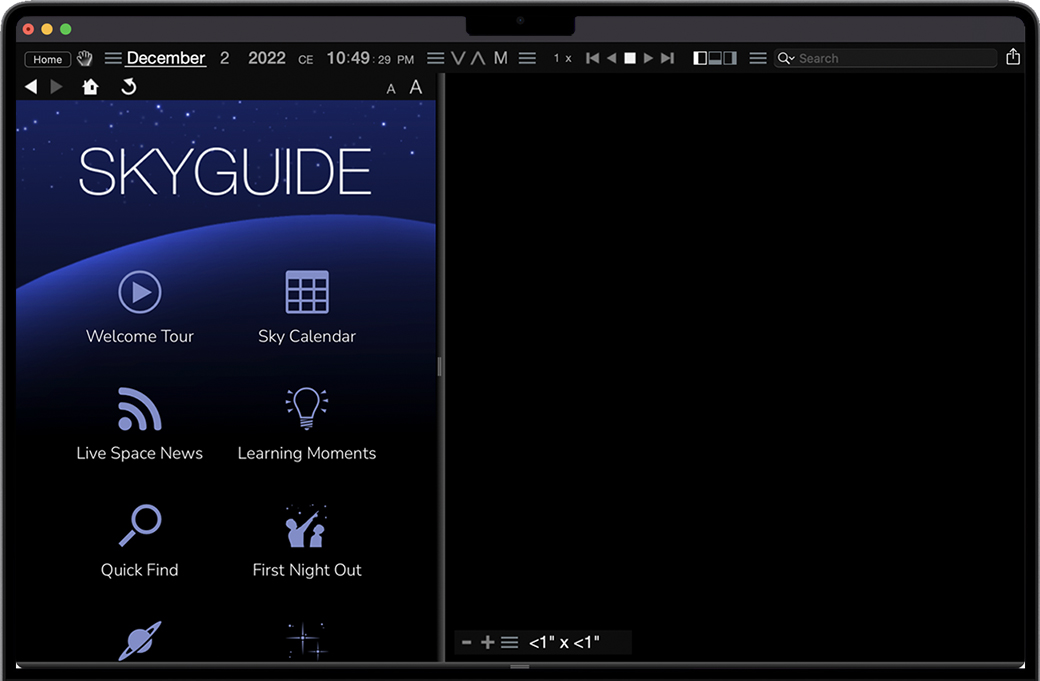Increase SkyGuide text size with large A

pos(416,87)
